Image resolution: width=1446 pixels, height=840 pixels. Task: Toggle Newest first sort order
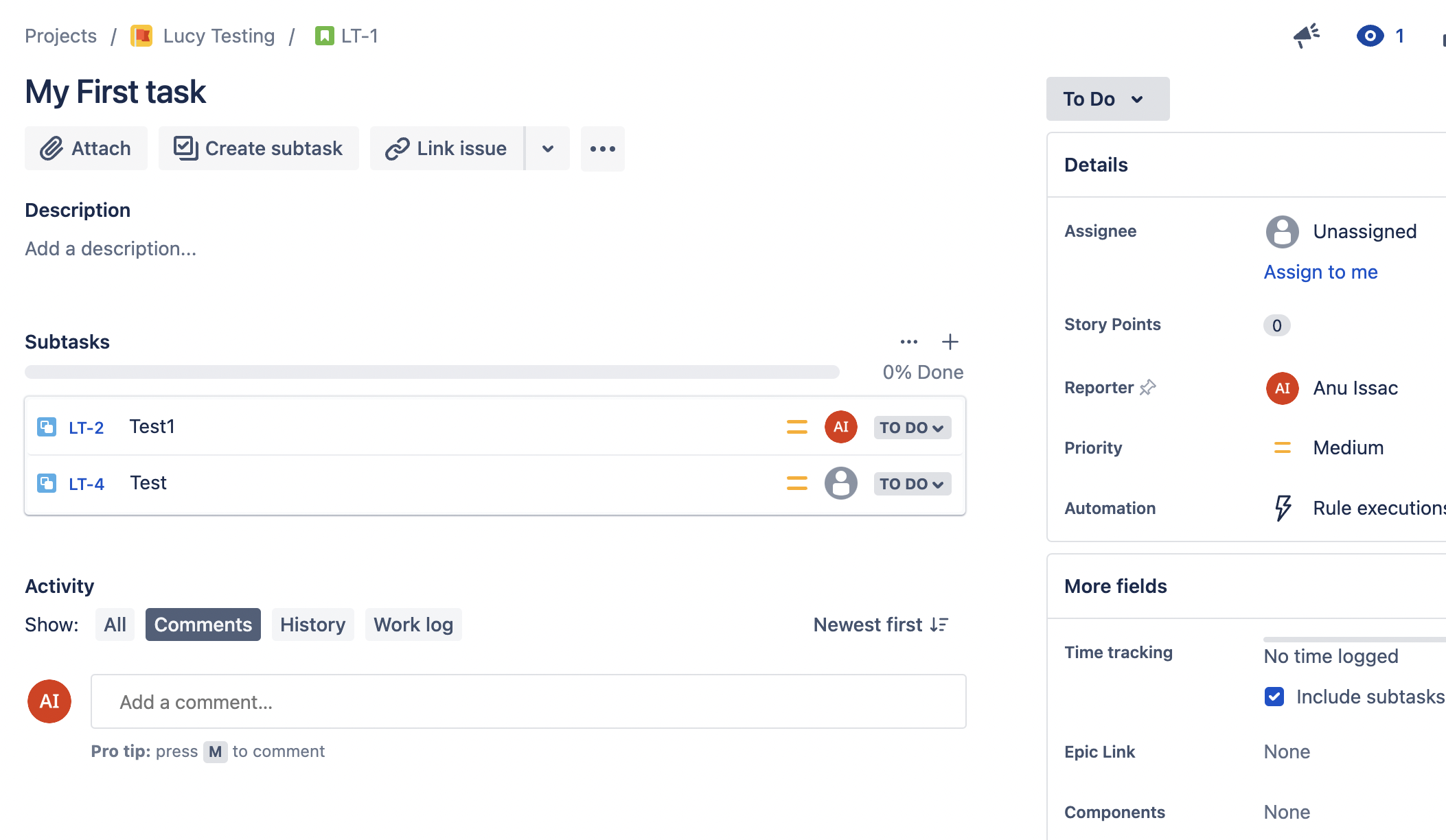tap(881, 625)
